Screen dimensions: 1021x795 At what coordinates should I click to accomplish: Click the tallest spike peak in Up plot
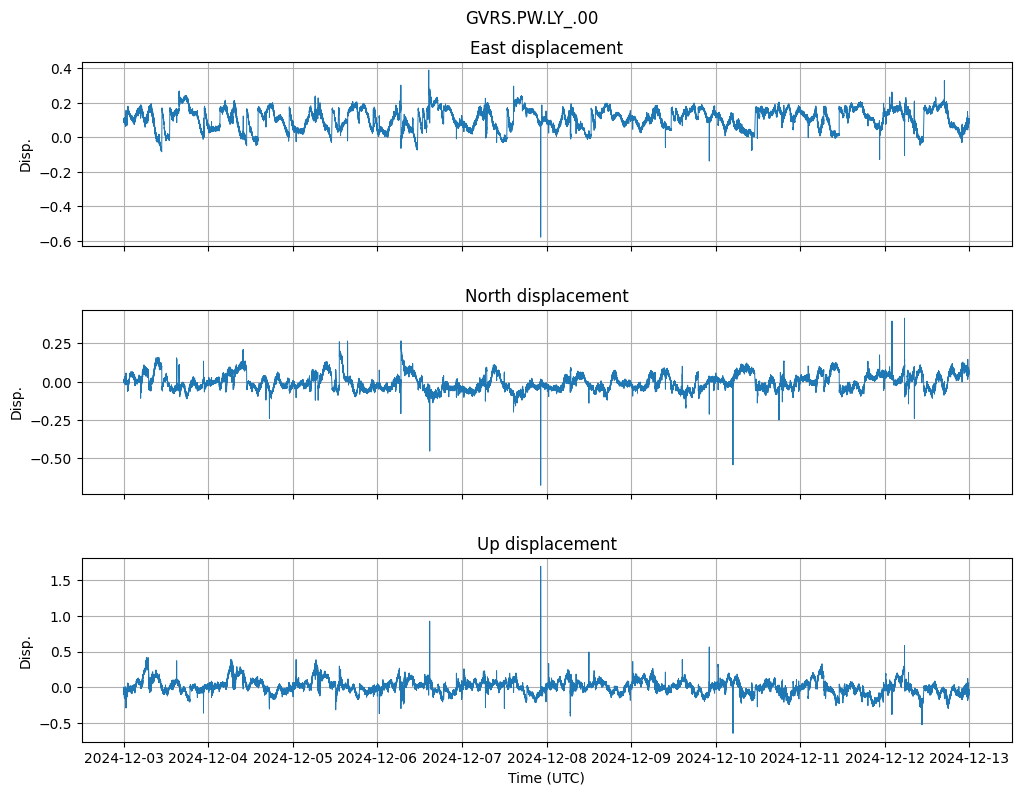tap(540, 567)
